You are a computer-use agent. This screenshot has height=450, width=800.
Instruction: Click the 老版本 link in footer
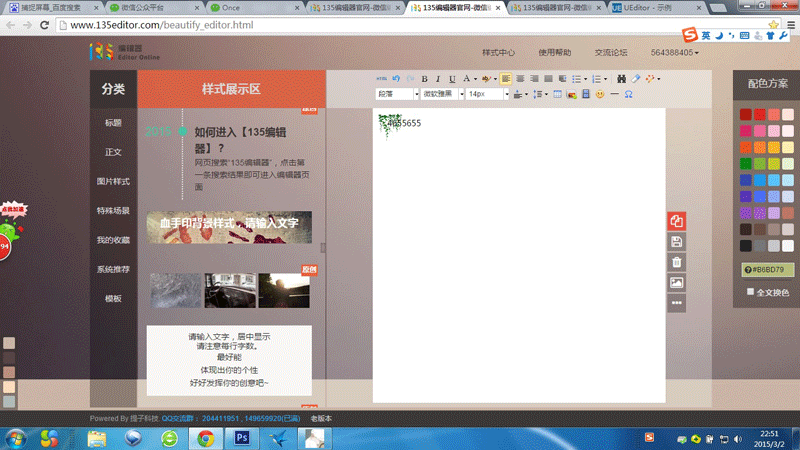[x=321, y=418]
